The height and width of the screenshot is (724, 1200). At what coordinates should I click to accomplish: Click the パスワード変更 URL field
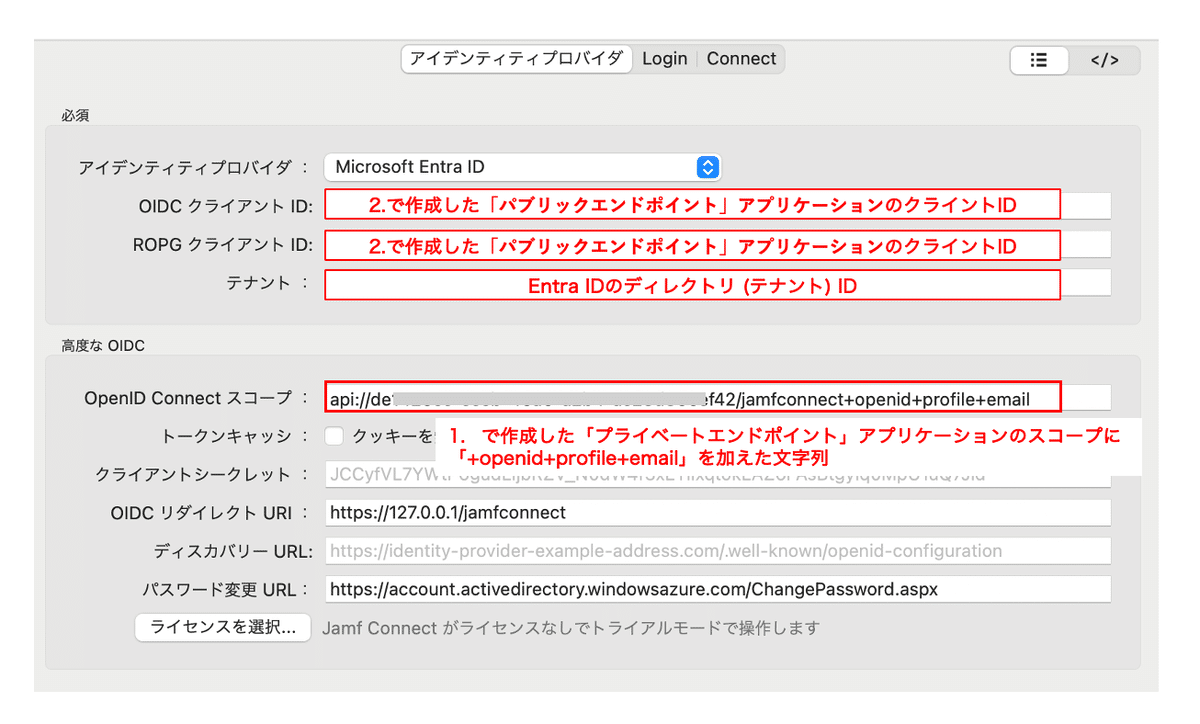[717, 589]
